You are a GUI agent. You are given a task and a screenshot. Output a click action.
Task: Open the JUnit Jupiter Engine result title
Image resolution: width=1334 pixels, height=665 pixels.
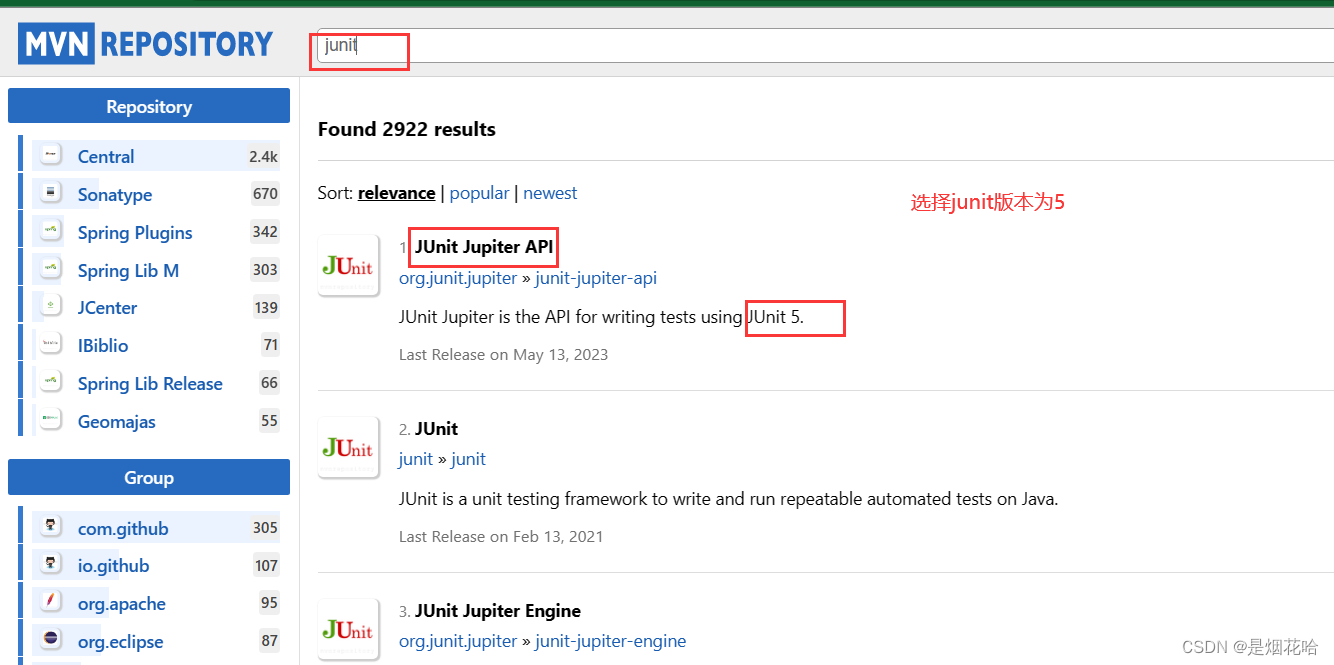[498, 611]
